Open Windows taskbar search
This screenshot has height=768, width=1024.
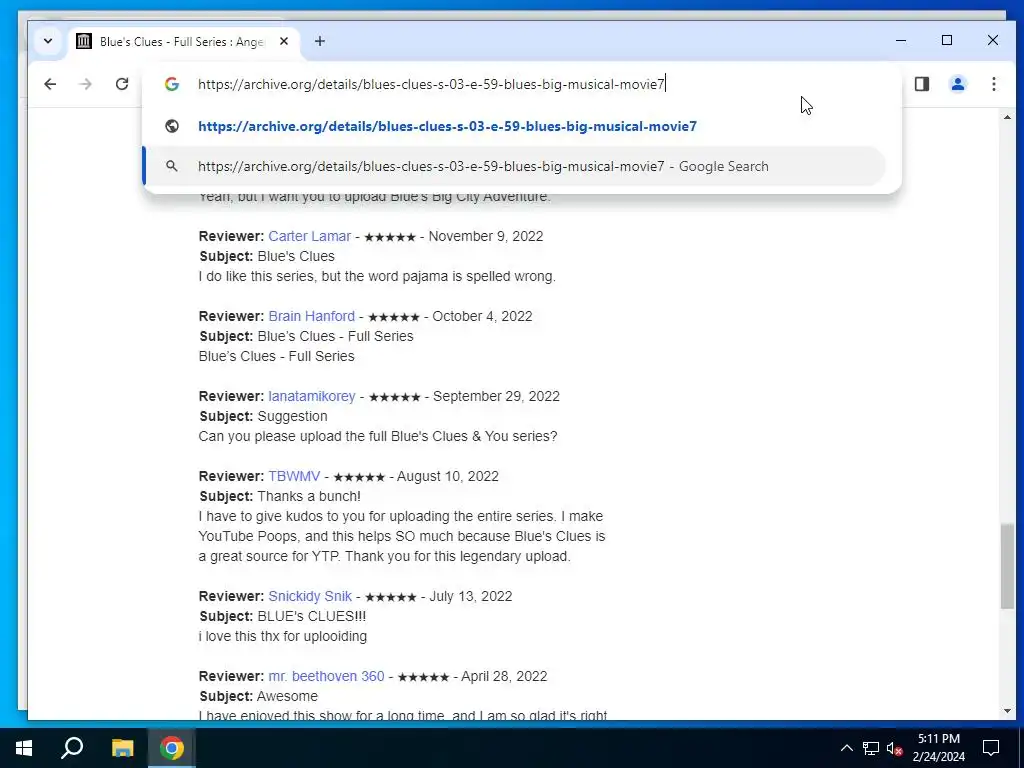72,748
